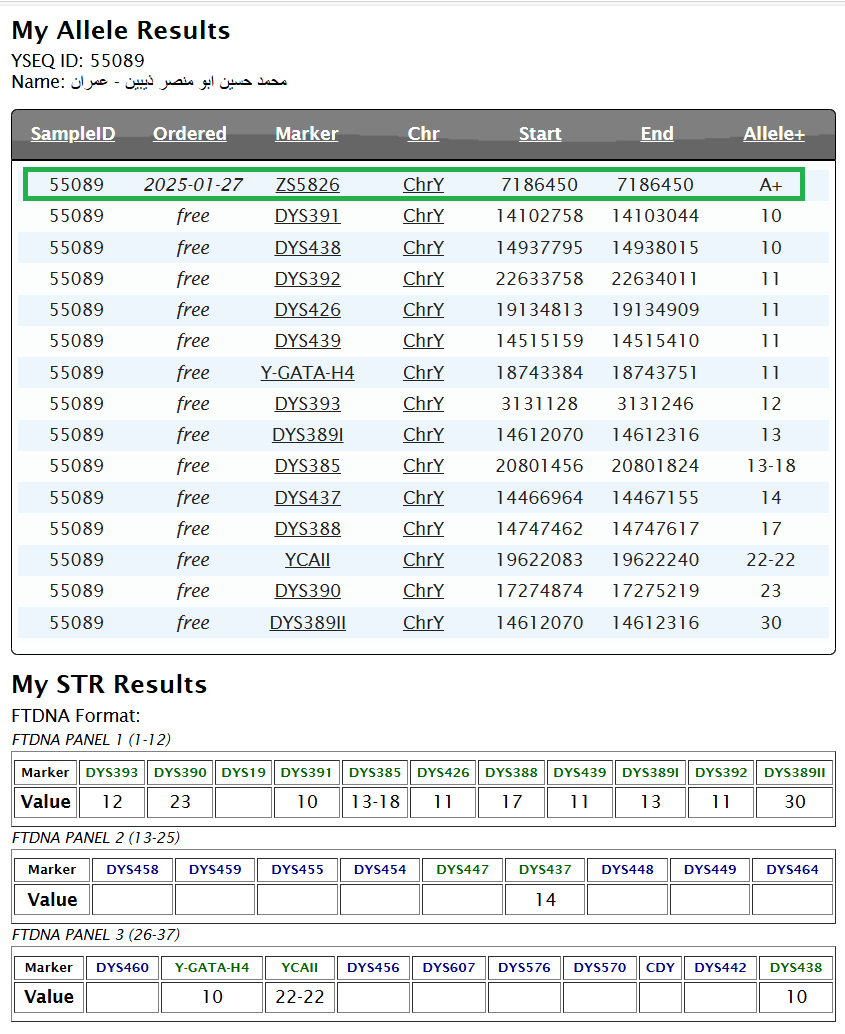Click the CDY header in FTDNA Panel 3

coord(660,967)
